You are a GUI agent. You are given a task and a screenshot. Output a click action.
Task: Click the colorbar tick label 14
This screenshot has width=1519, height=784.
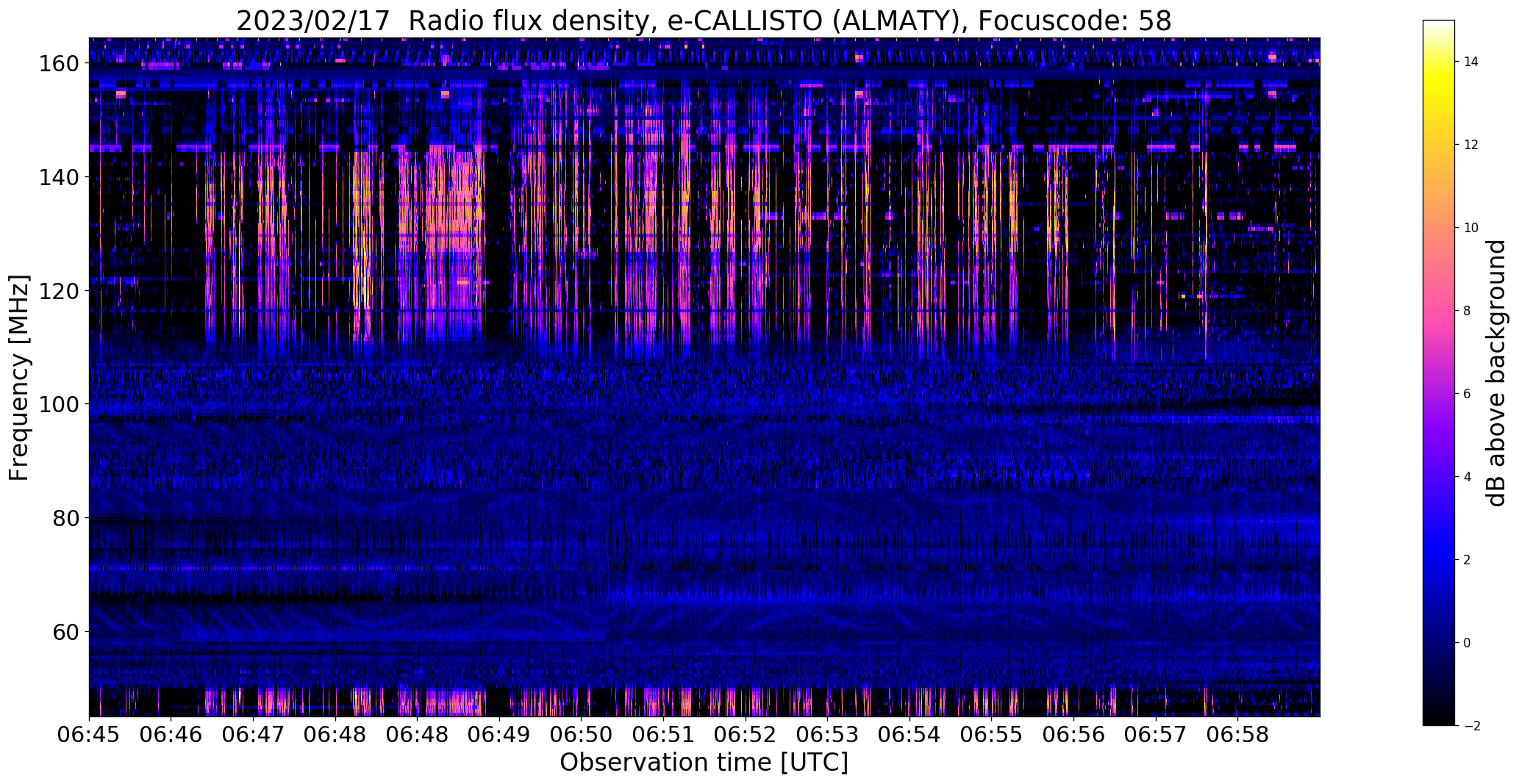1471,62
